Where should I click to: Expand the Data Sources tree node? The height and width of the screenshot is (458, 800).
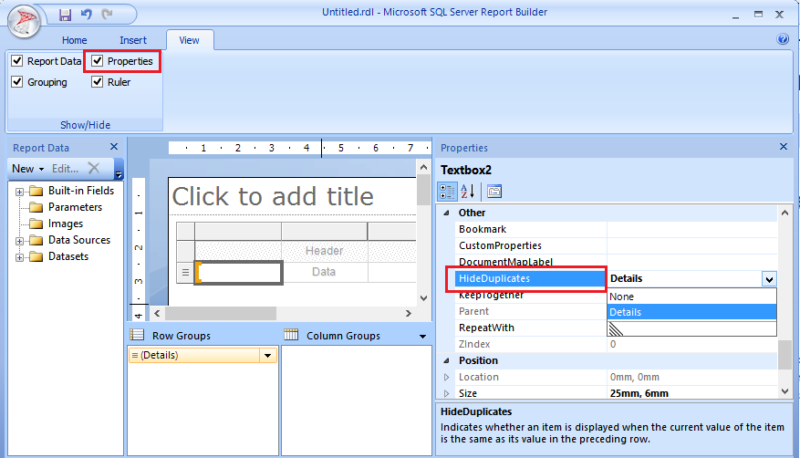(20, 240)
